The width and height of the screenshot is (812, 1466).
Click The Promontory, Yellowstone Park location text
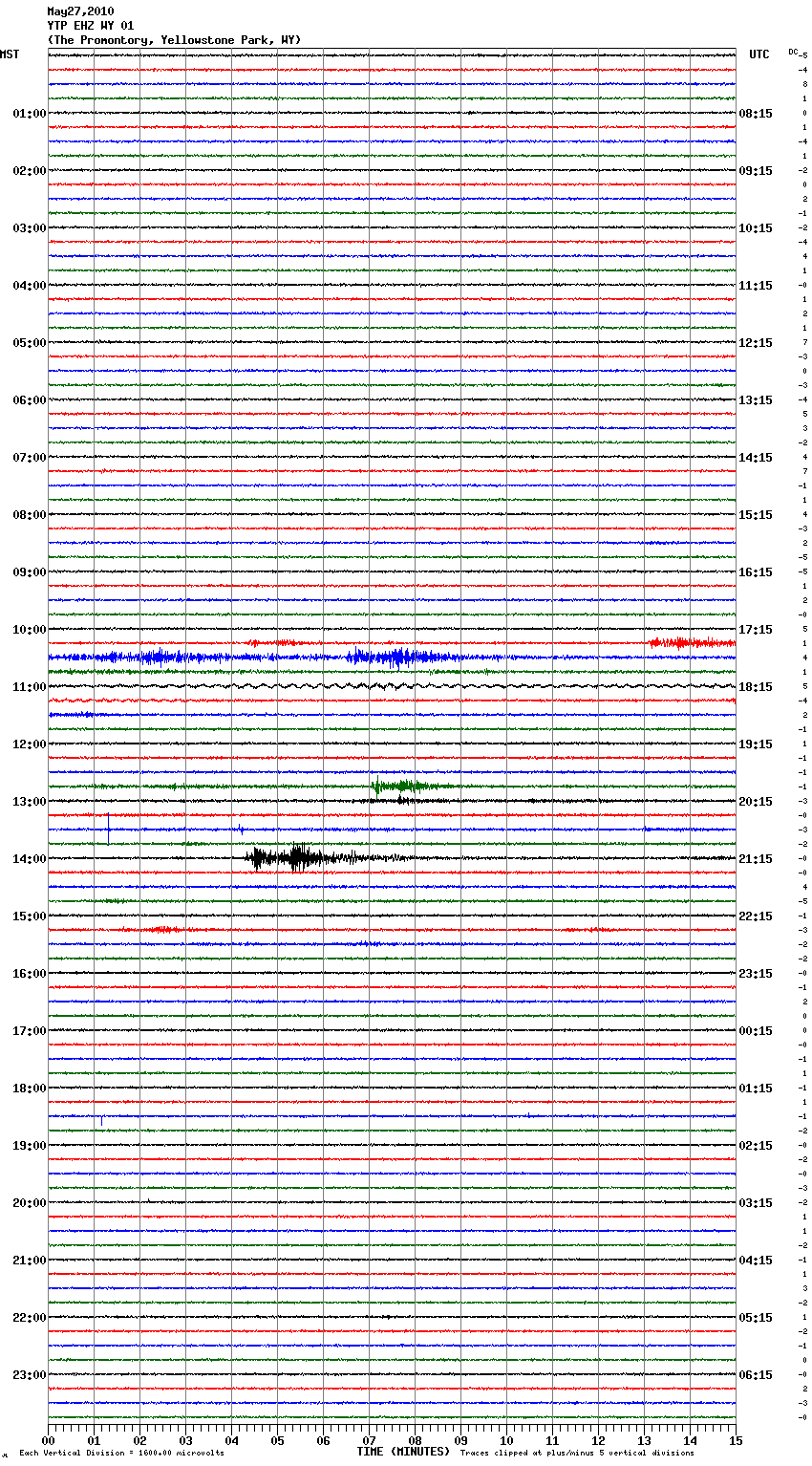pos(174,40)
